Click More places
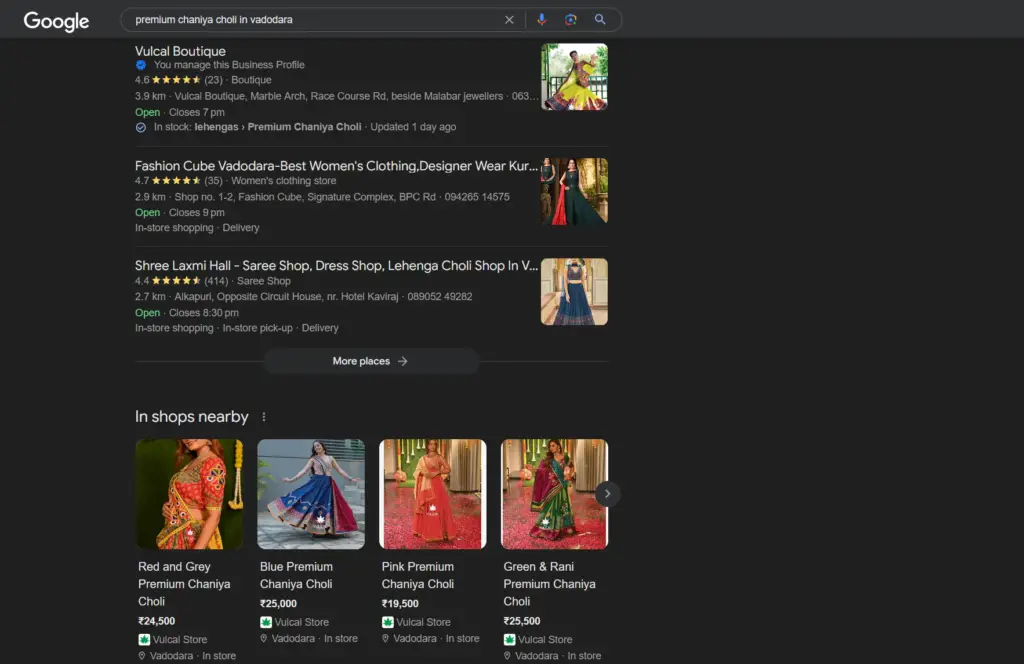1024x664 pixels. point(370,361)
